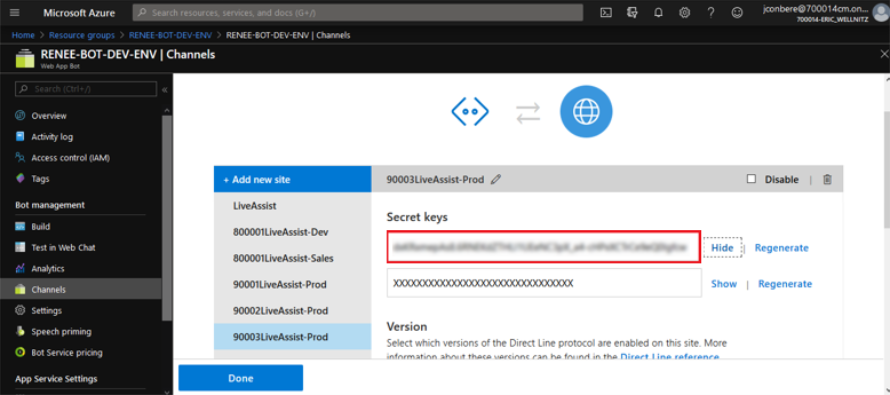The width and height of the screenshot is (890, 395).
Task: Close the Channels blade
Action: tap(884, 54)
